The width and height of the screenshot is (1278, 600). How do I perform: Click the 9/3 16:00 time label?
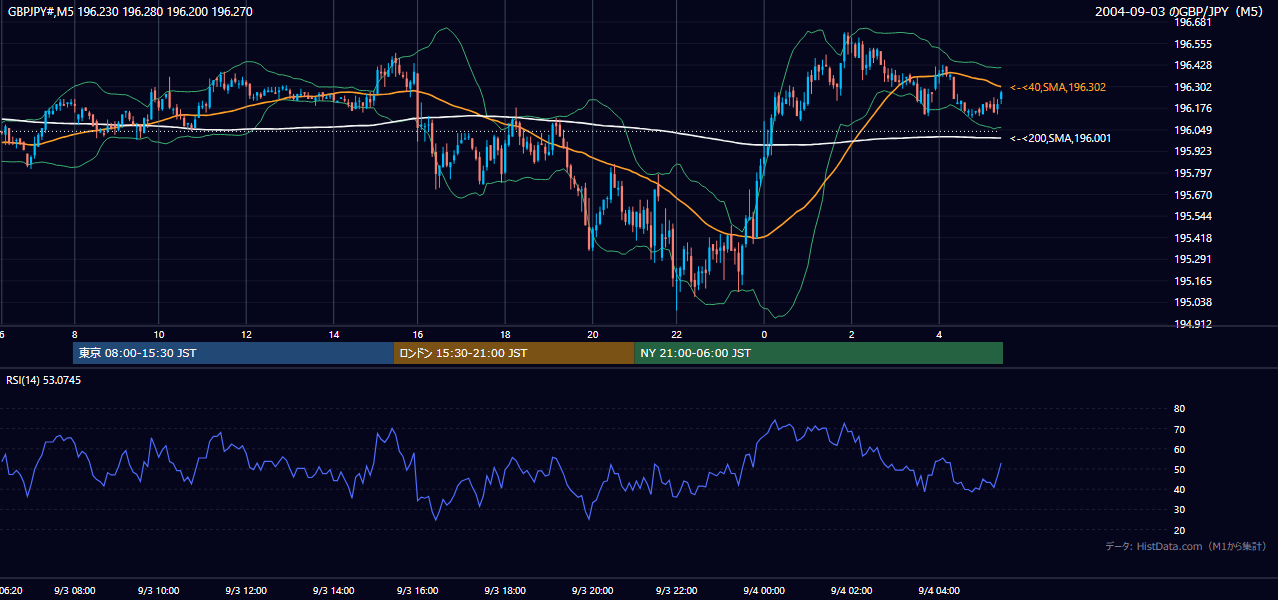tap(418, 591)
